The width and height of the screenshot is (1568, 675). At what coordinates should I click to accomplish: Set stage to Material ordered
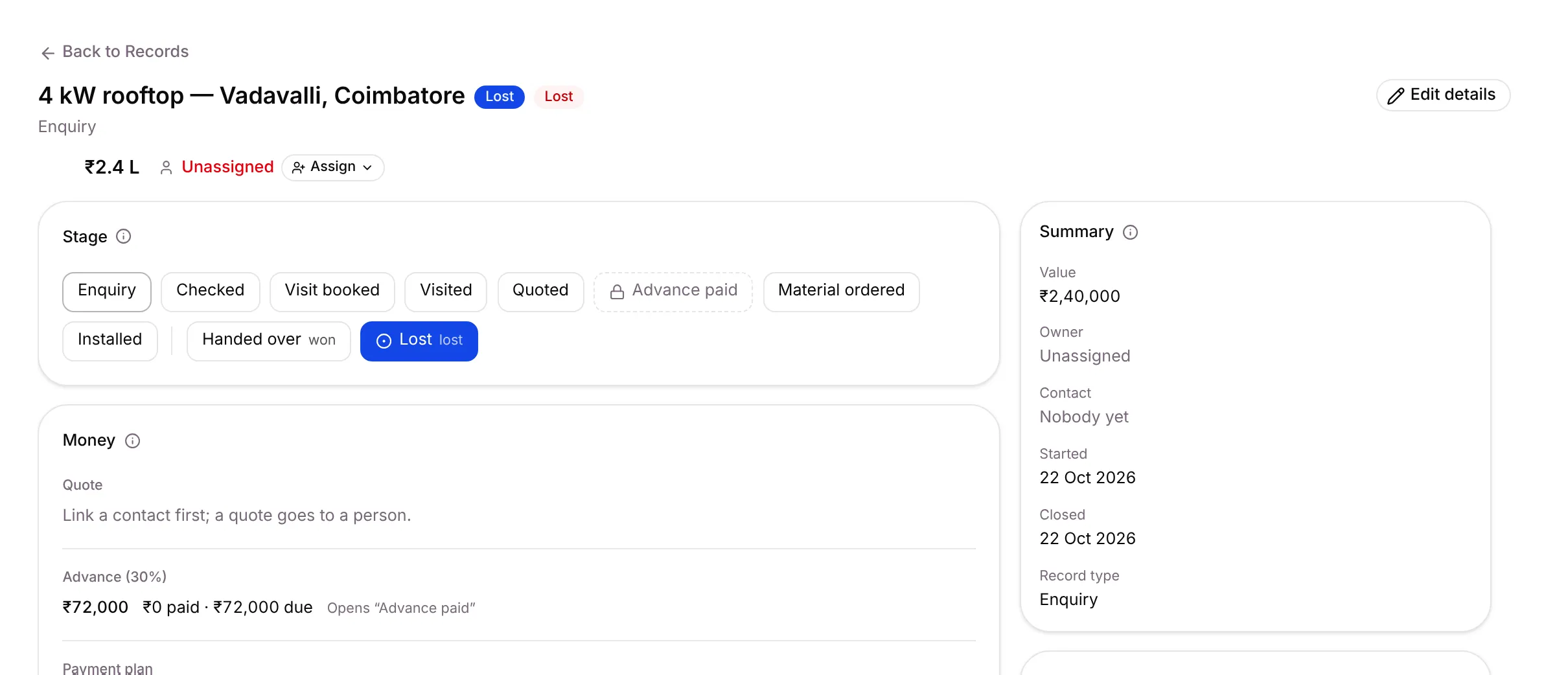coord(841,292)
